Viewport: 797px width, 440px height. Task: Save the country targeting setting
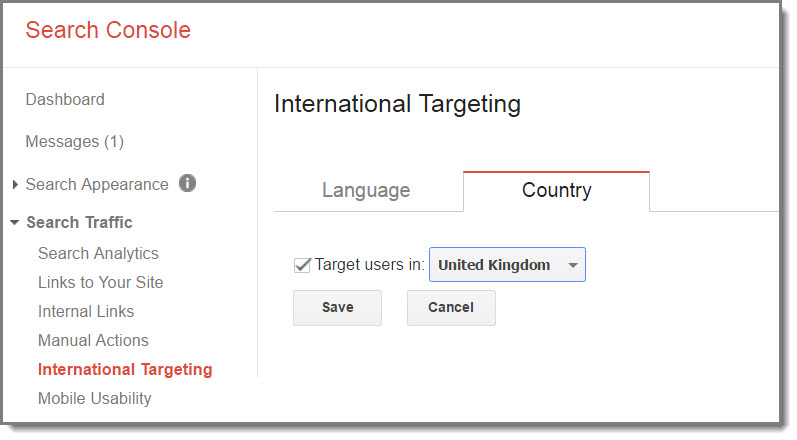coord(338,307)
